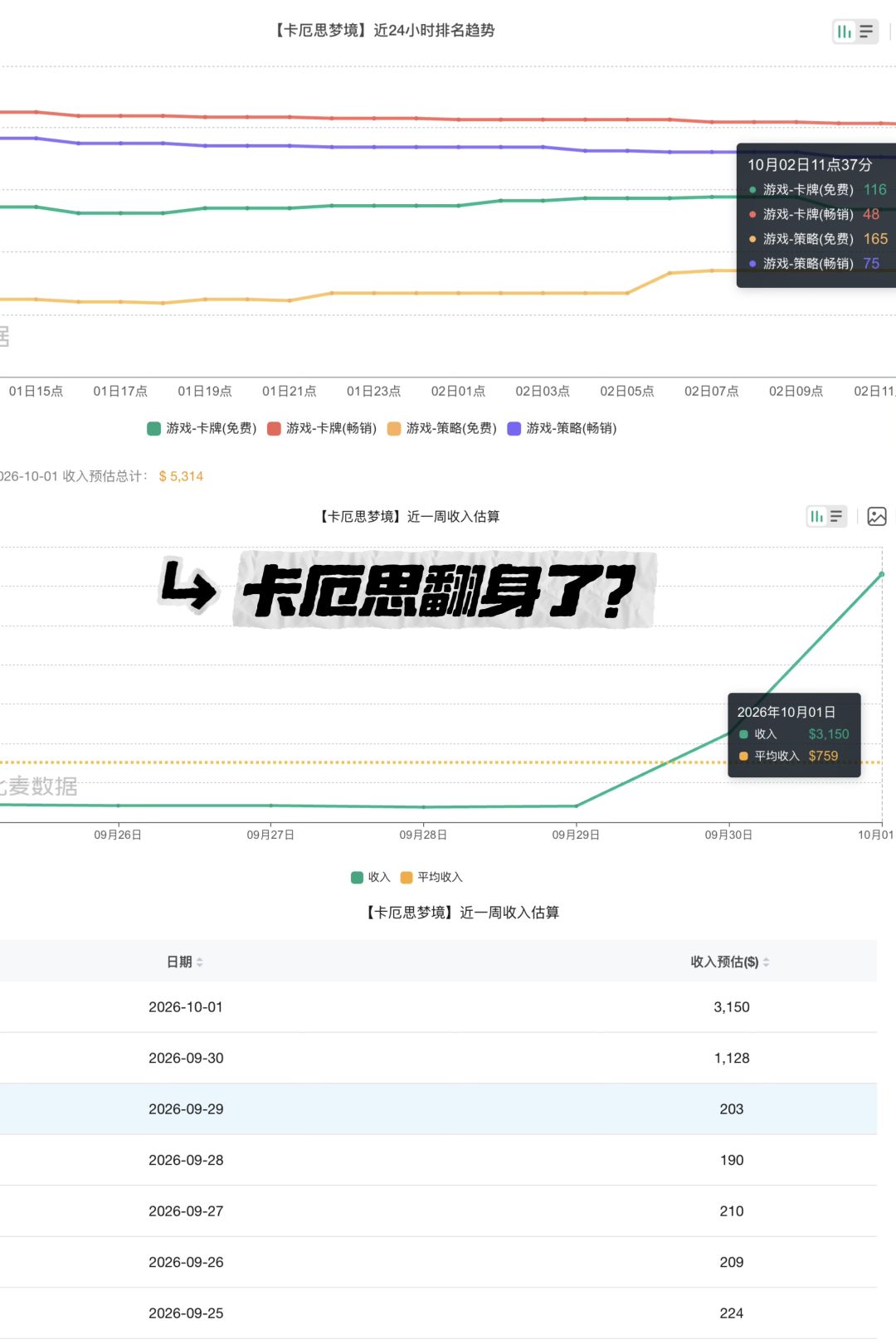Click tooltip value 165 for 游戏-策略(免费)
This screenshot has width=896, height=1344.
[x=876, y=239]
